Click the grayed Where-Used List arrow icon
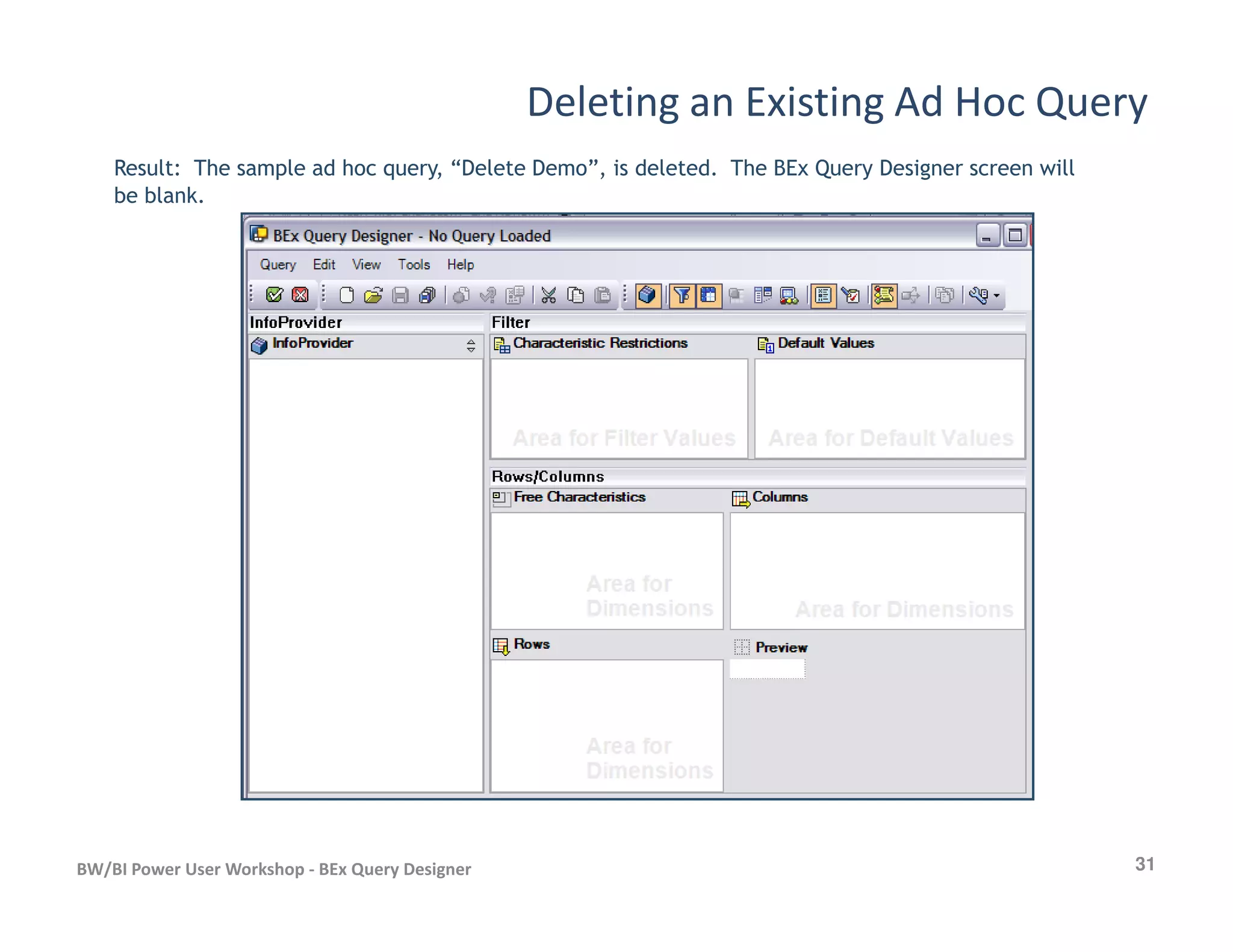Image resolution: width=1233 pixels, height=952 pixels. (x=911, y=295)
